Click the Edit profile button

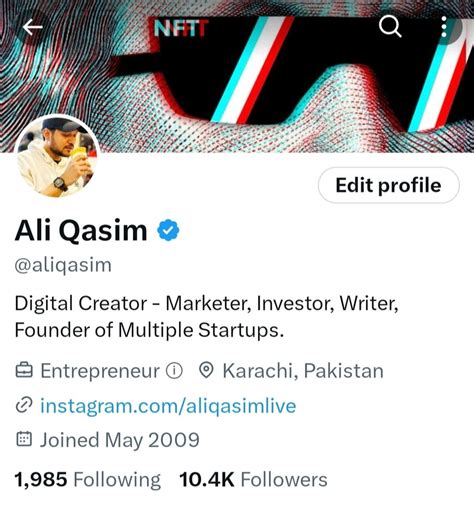coord(389,185)
